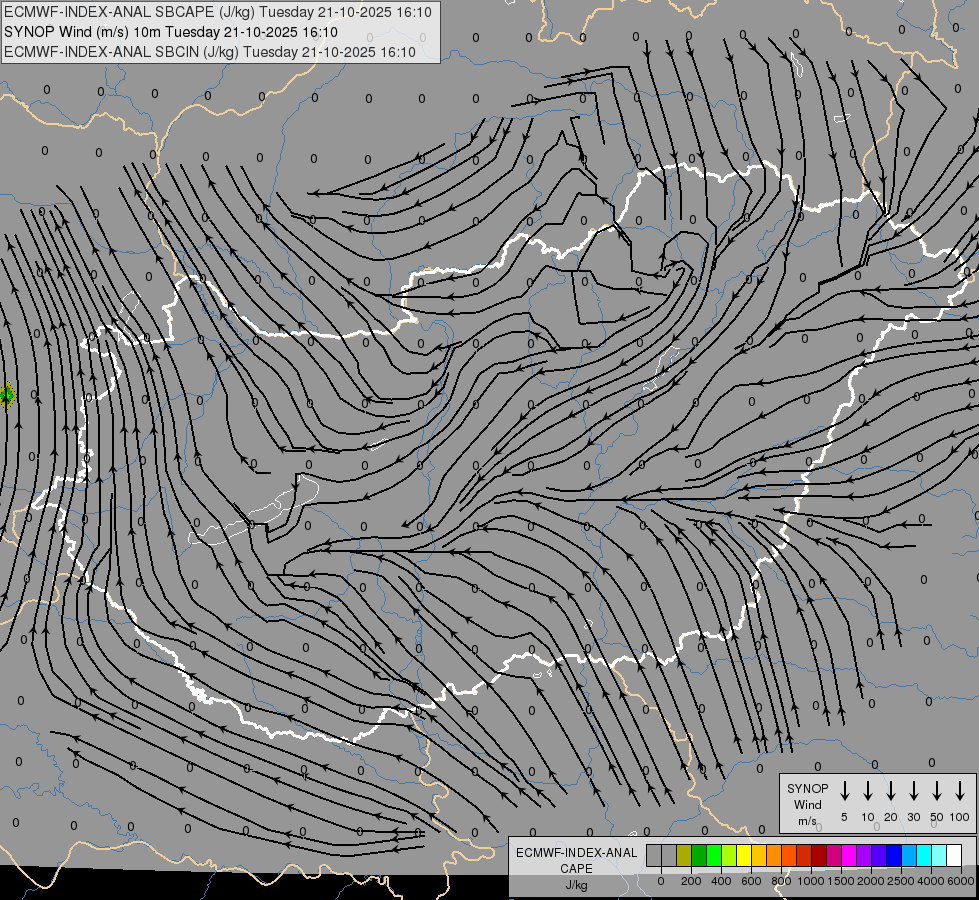Select the pure yellow CAPE legend swatch
Image resolution: width=979 pixels, height=900 pixels.
(x=744, y=855)
